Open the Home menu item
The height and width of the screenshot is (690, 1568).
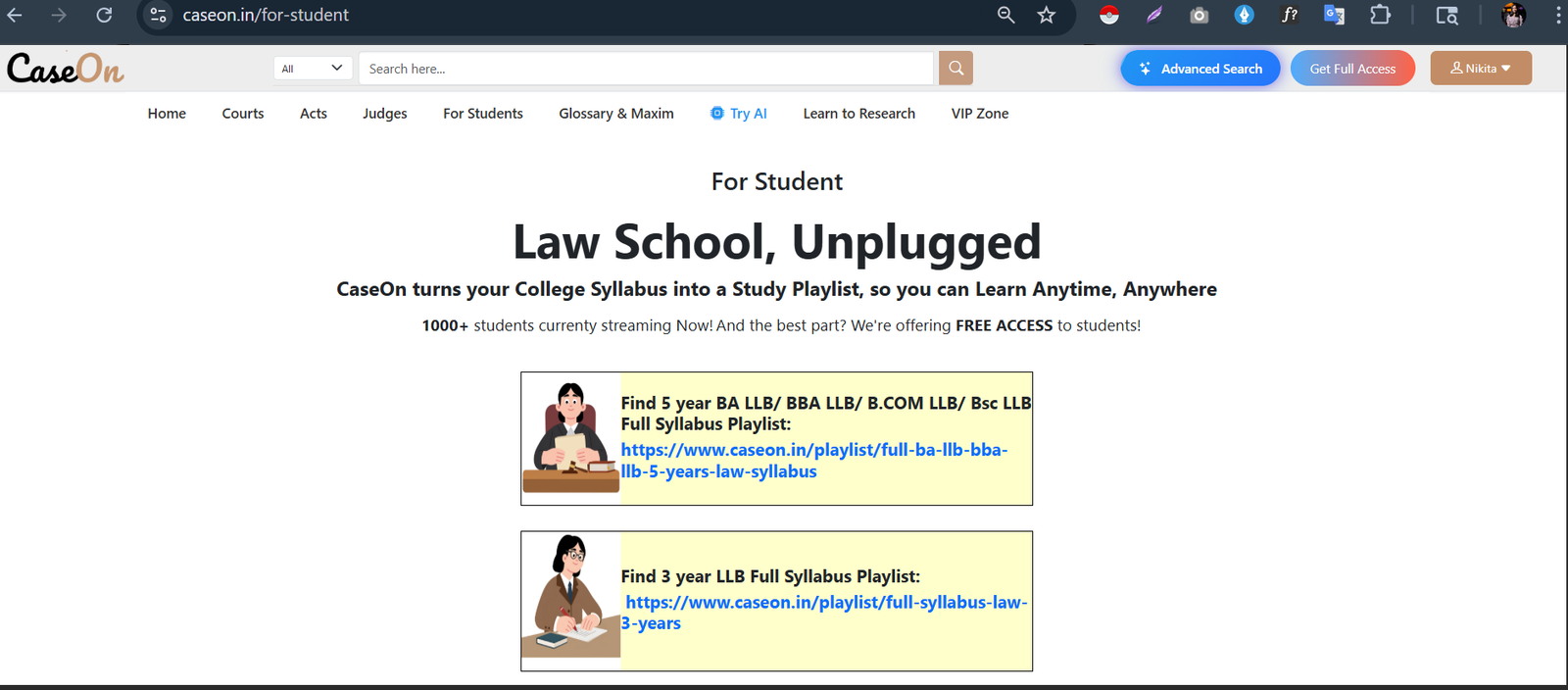click(167, 114)
